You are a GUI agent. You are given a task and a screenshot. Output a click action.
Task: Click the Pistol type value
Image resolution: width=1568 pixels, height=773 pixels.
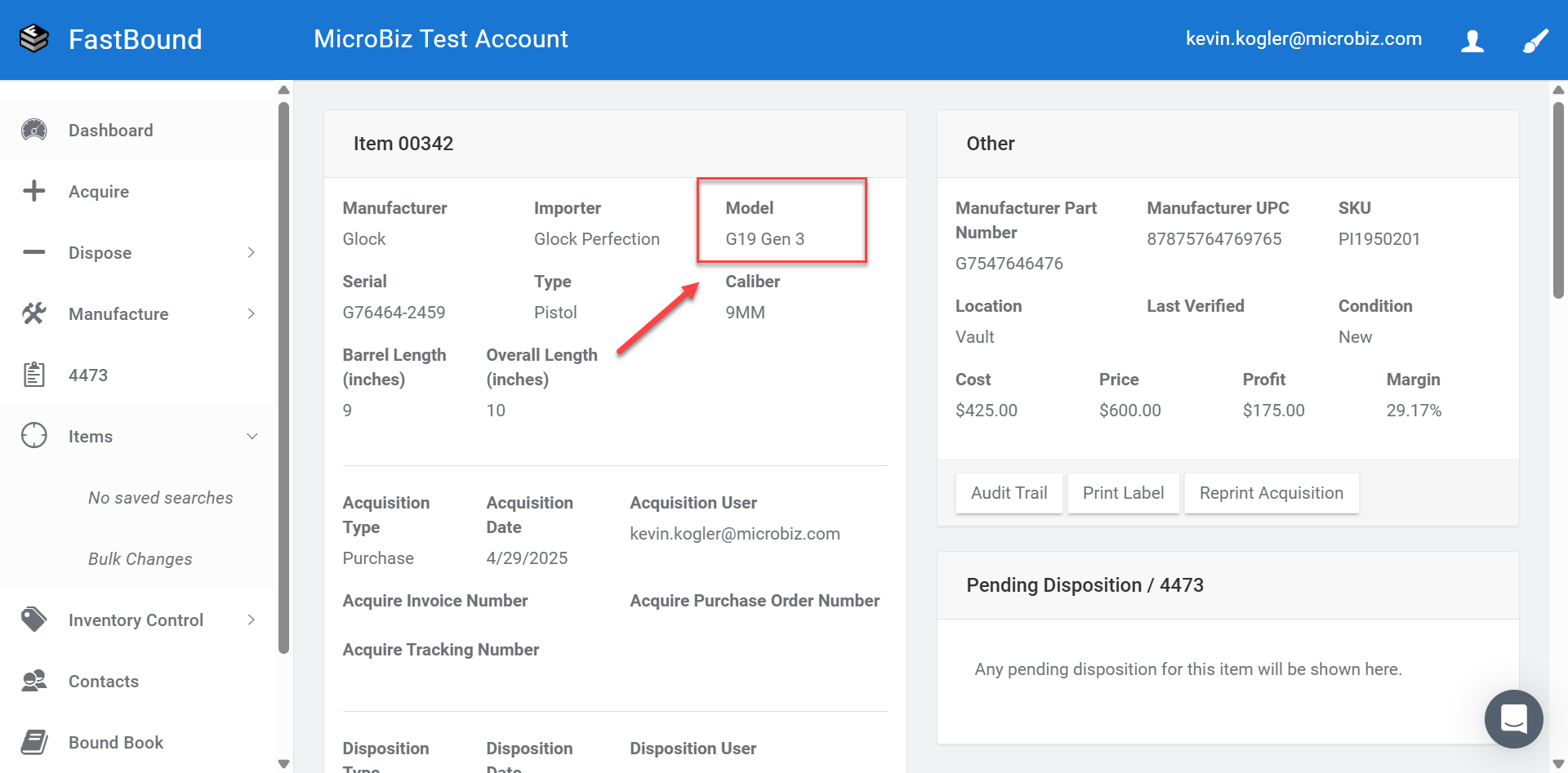555,313
